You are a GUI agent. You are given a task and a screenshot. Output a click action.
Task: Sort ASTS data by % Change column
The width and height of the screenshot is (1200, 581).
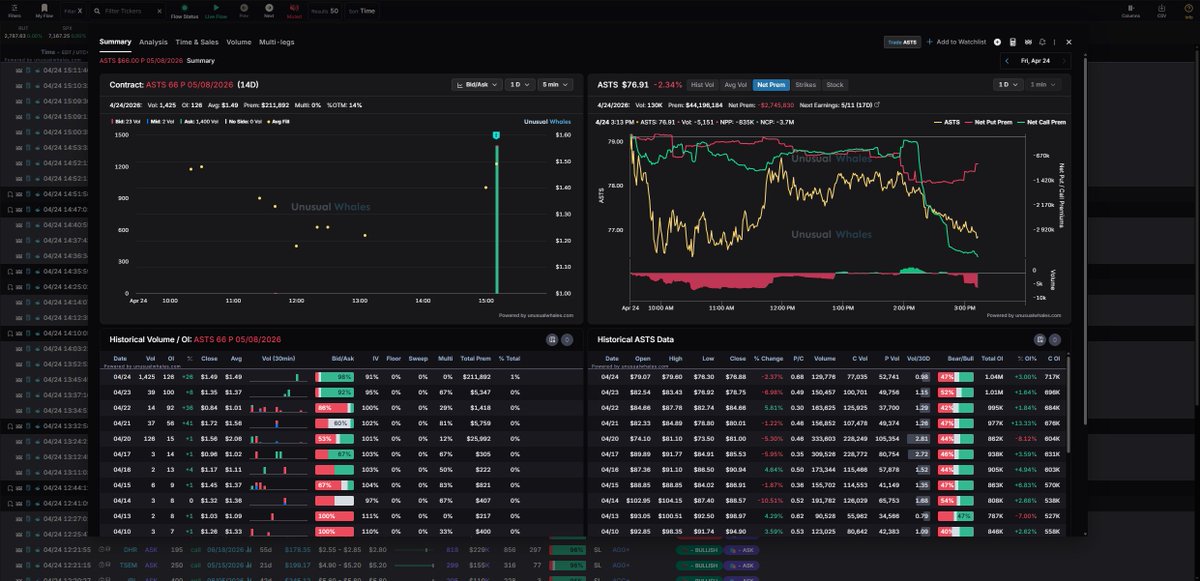tap(769, 358)
